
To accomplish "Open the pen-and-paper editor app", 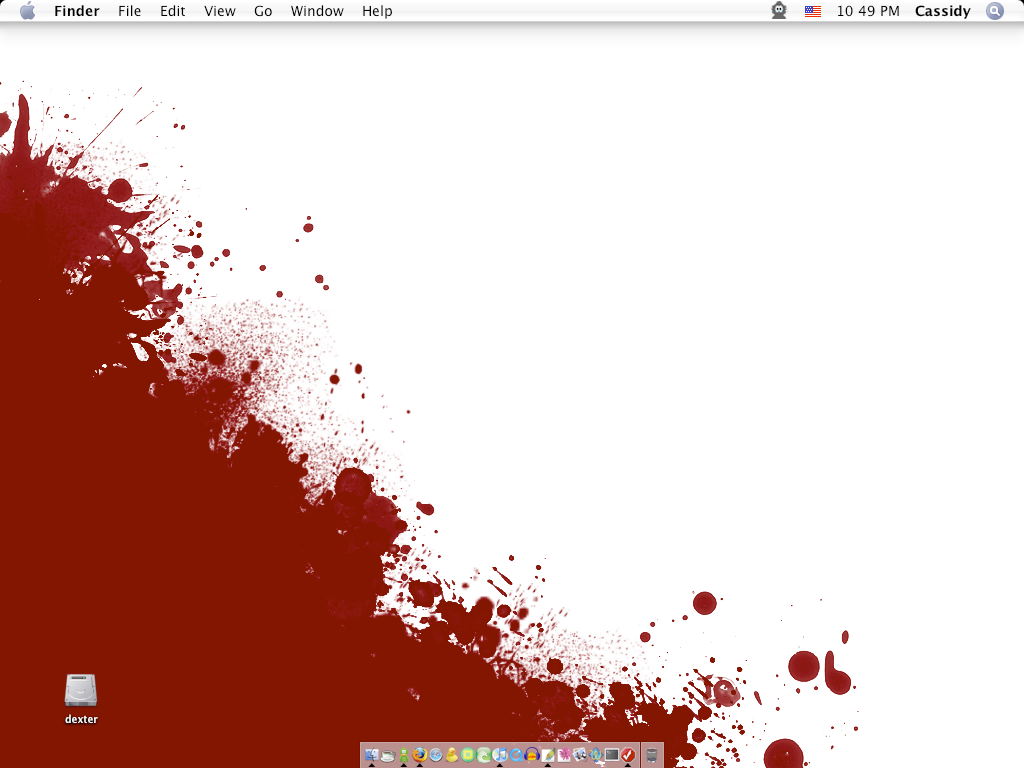I will pos(548,755).
